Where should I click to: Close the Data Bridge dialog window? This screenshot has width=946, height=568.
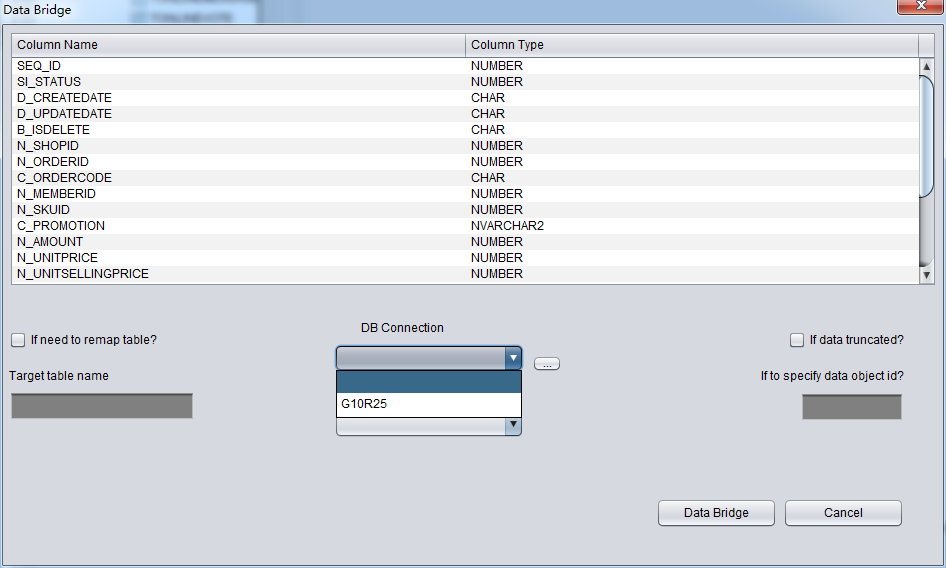pyautogui.click(x=920, y=8)
